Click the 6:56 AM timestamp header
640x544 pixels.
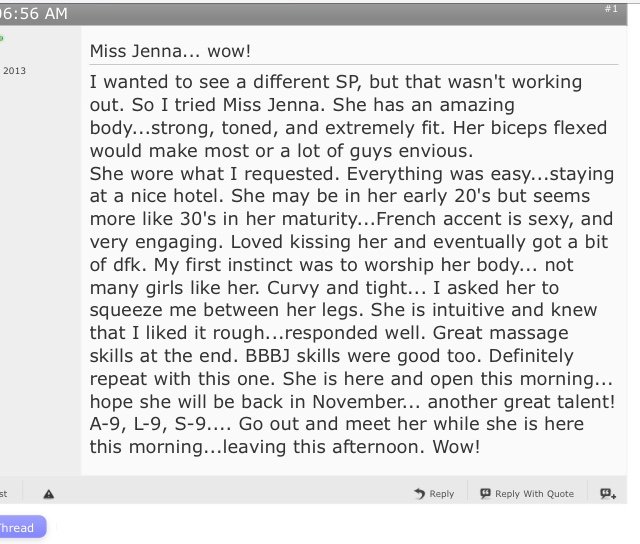coord(33,13)
